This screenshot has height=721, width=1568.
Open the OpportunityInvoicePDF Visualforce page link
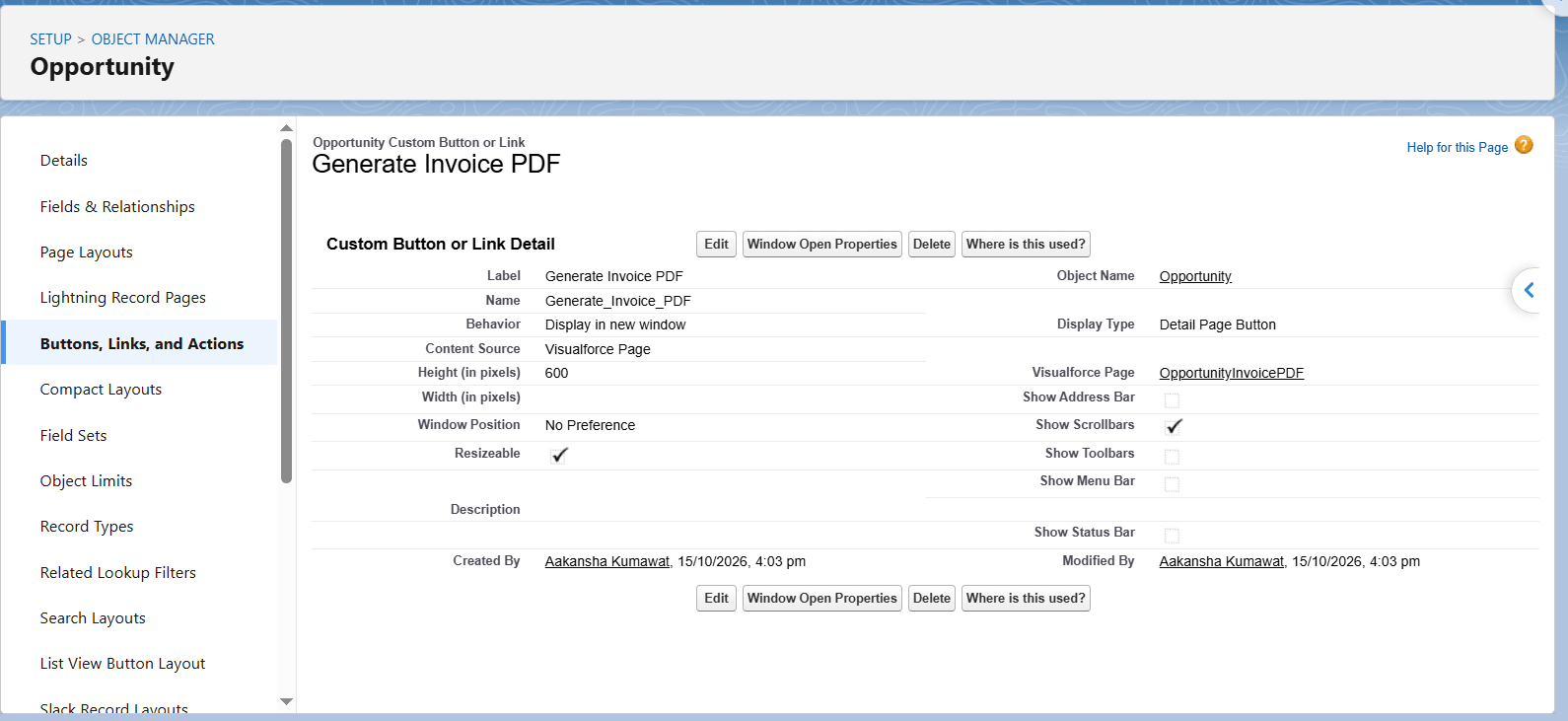tap(1232, 373)
